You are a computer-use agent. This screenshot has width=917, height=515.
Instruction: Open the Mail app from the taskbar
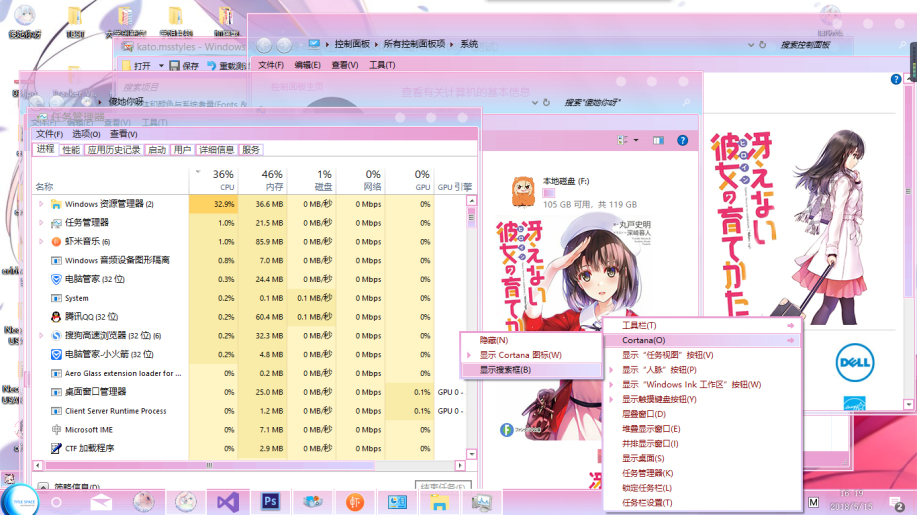[x=101, y=502]
